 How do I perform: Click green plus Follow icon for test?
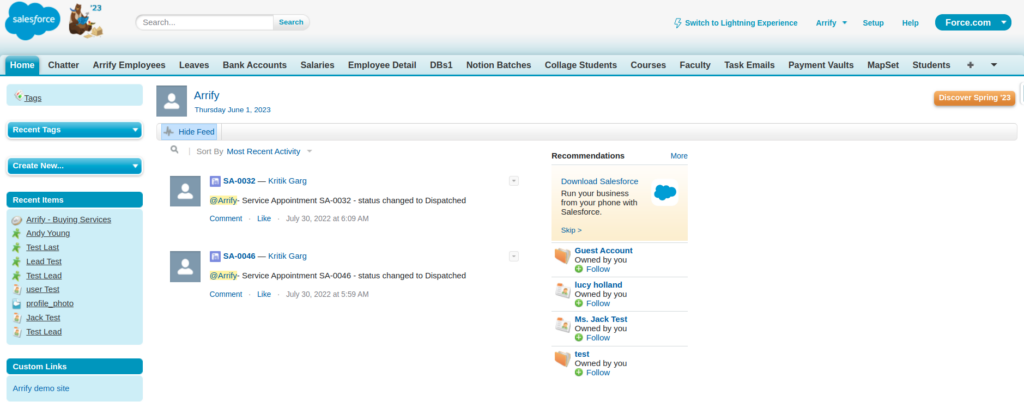pos(579,373)
